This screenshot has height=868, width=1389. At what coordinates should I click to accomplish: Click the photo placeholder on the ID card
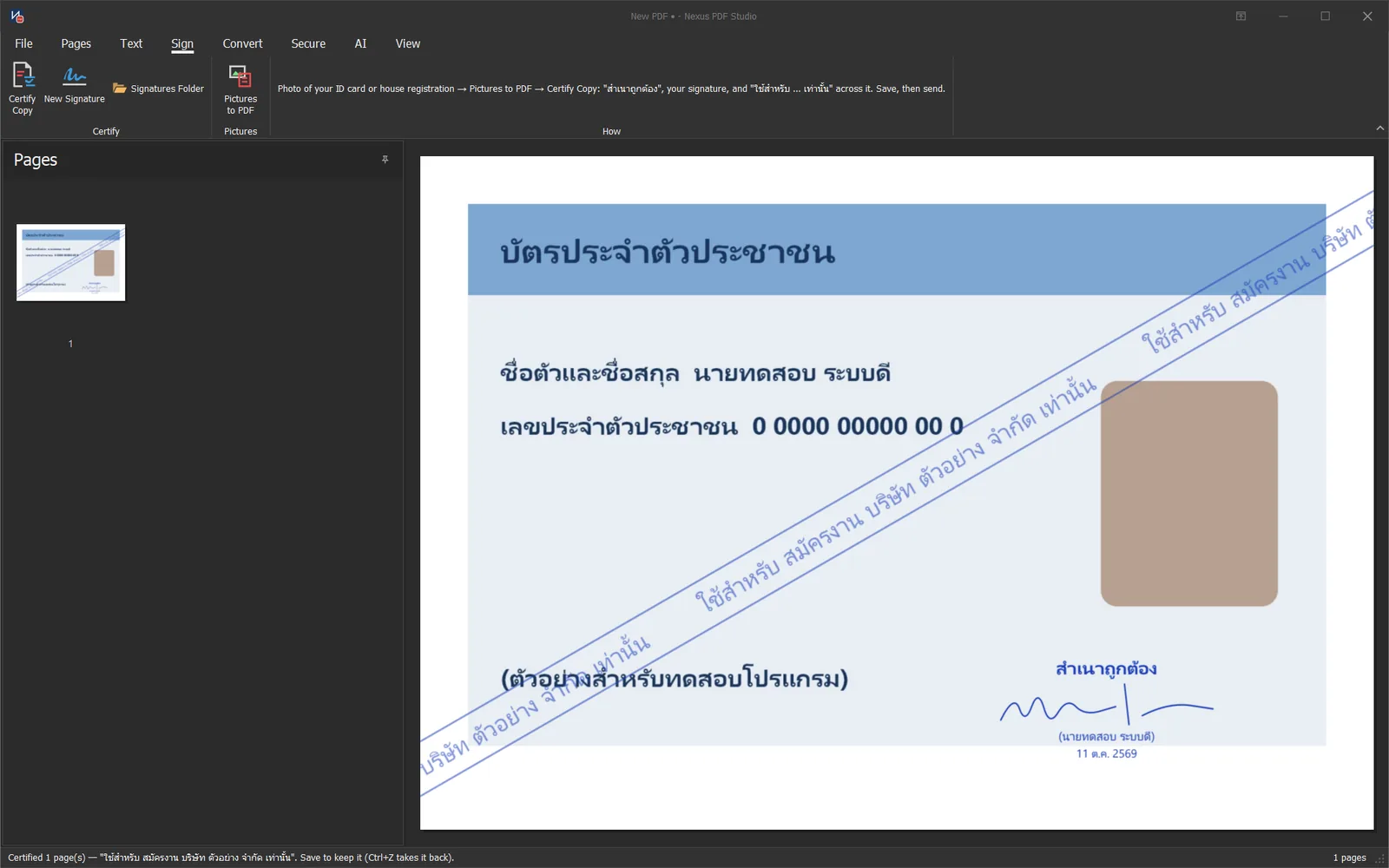tap(1189, 493)
